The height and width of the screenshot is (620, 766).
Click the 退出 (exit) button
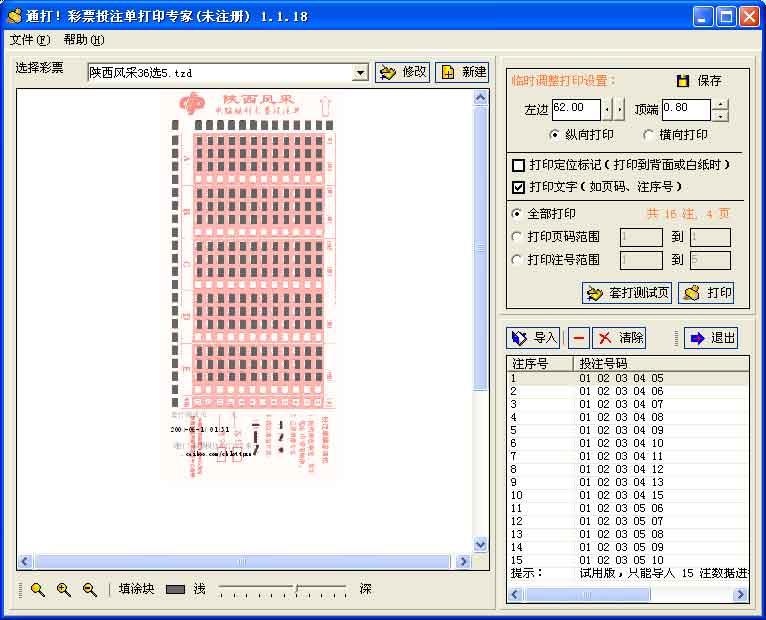712,338
